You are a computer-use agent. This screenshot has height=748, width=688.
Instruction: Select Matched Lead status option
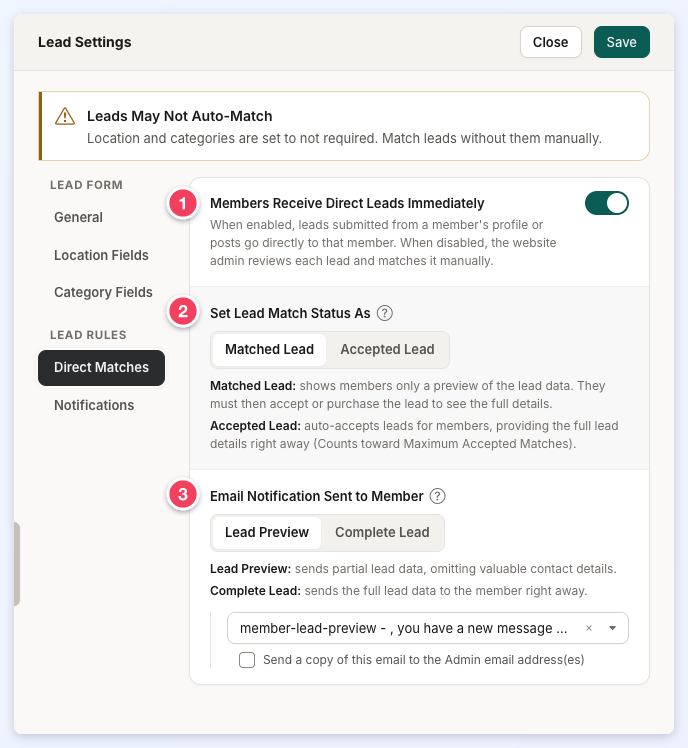coord(269,350)
